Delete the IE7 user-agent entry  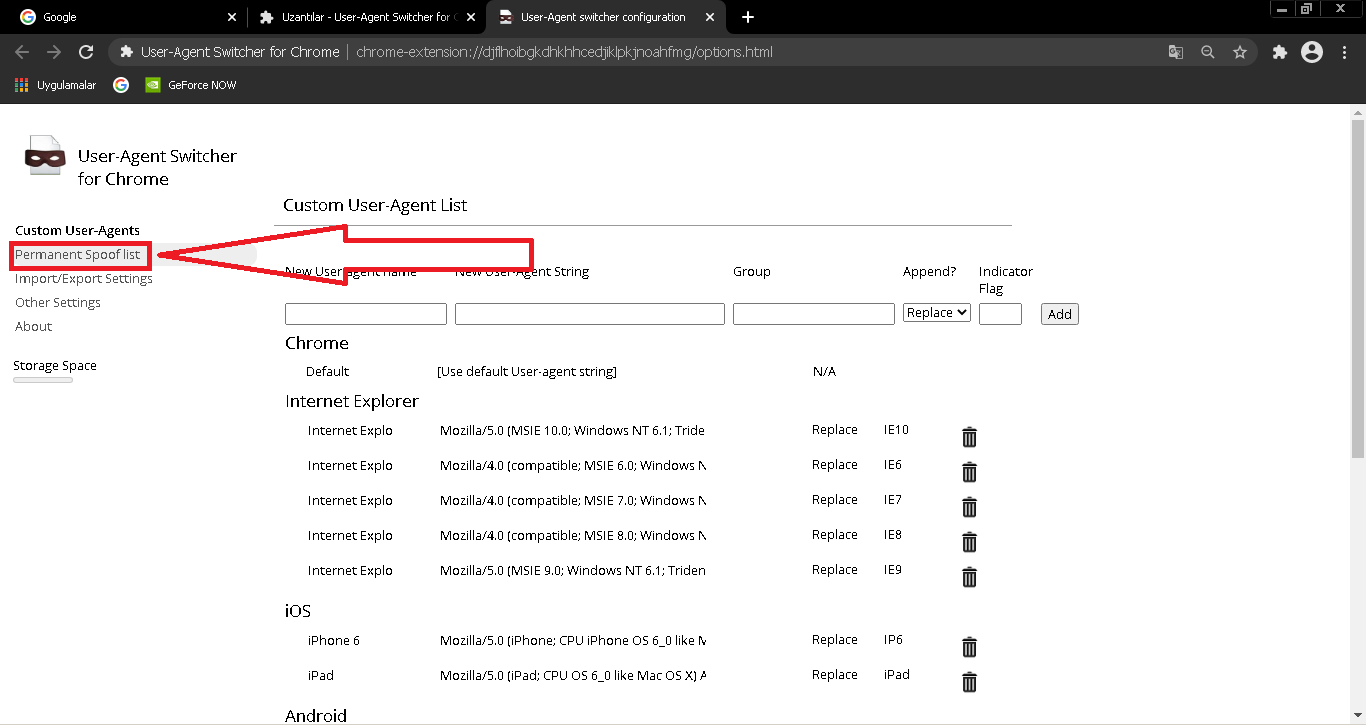[x=969, y=507]
